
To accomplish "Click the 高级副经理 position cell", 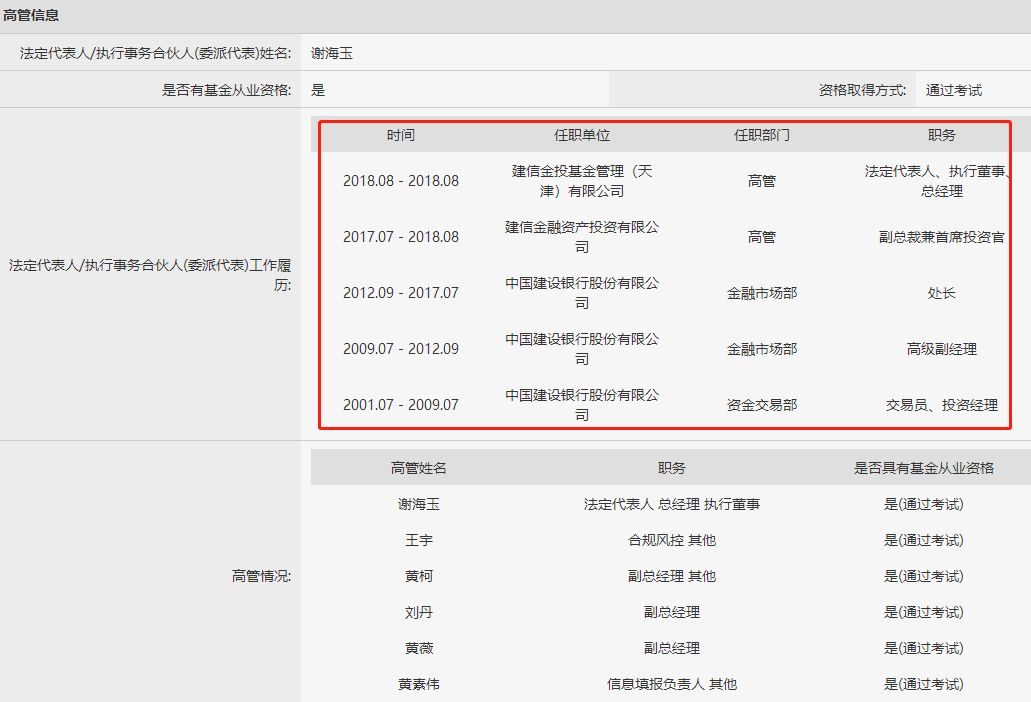I will [942, 348].
